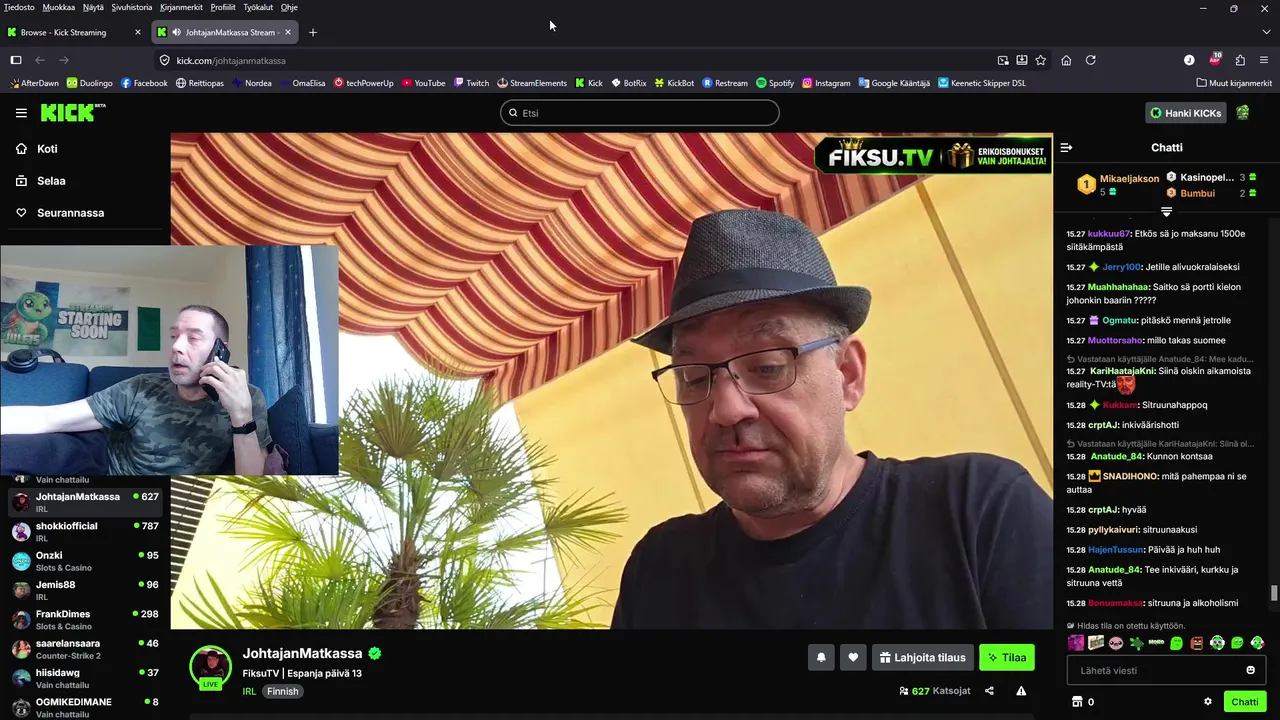Open the emoji picker in chat input
The image size is (1280, 720).
pyautogui.click(x=1250, y=670)
